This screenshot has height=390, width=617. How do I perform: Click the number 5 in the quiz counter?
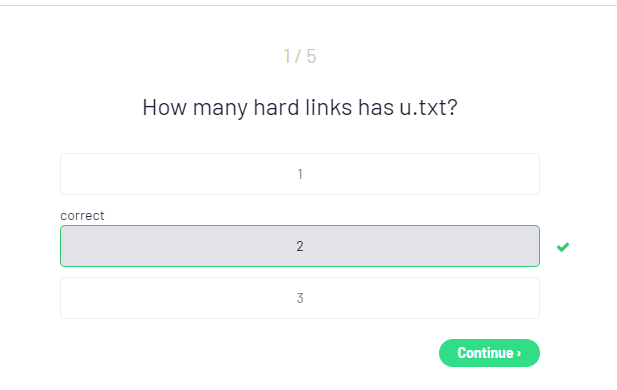click(311, 56)
